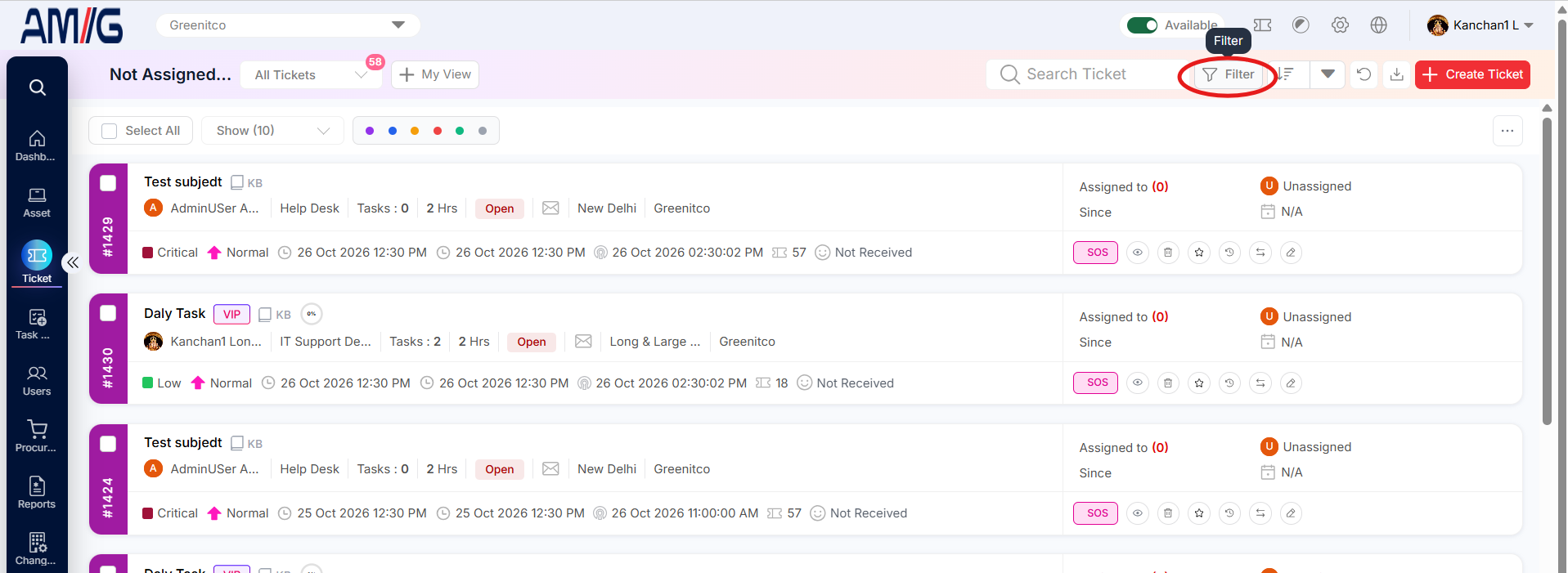Click the settings gear icon in header
This screenshot has width=1568, height=573.
1340,25
